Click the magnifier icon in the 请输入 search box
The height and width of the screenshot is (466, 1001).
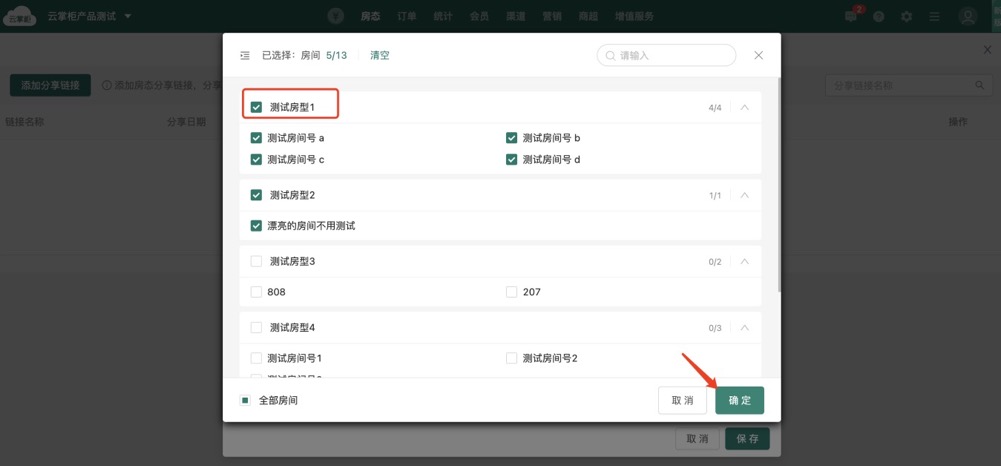tap(610, 56)
